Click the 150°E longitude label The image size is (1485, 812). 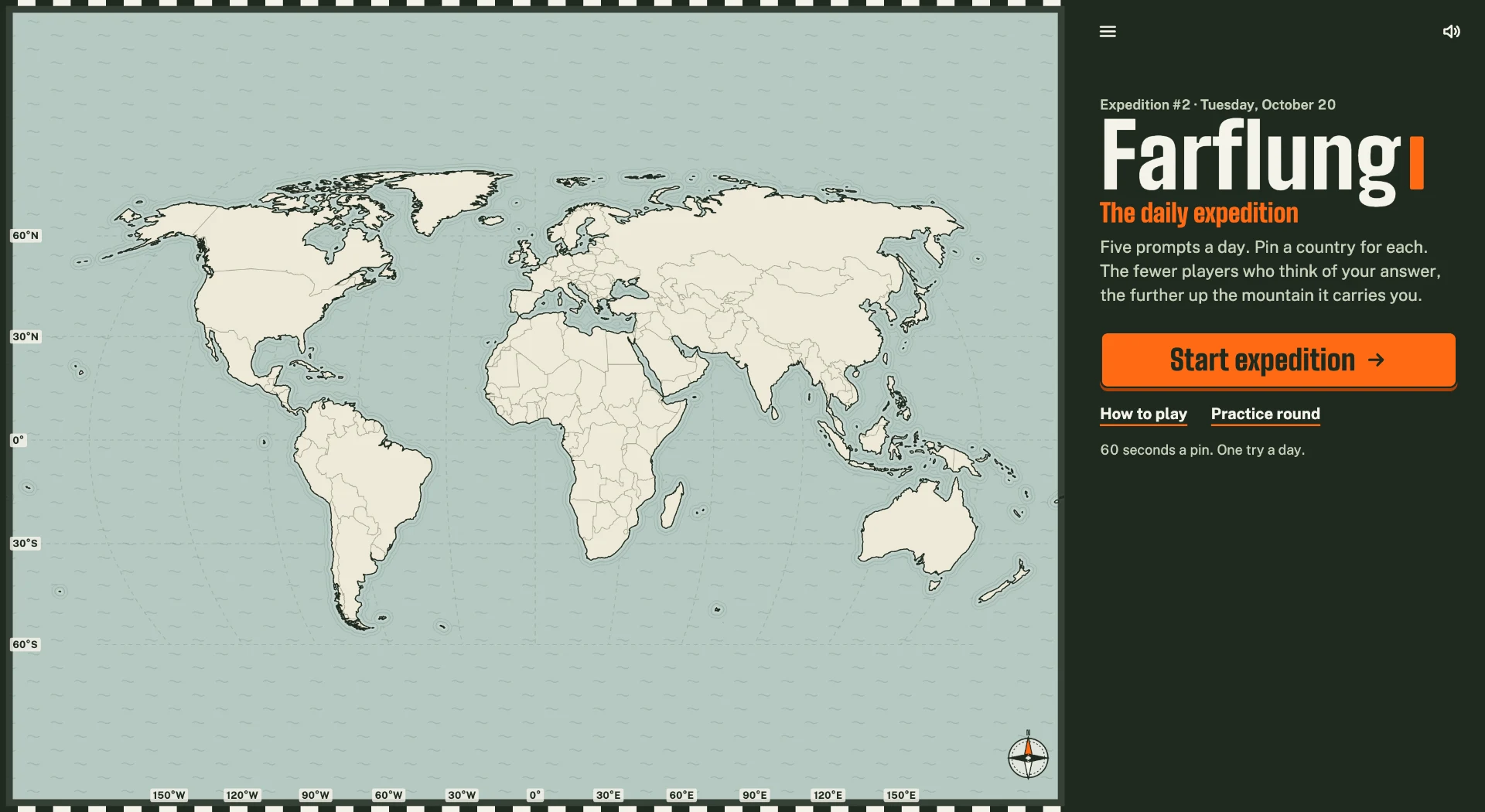coord(902,795)
